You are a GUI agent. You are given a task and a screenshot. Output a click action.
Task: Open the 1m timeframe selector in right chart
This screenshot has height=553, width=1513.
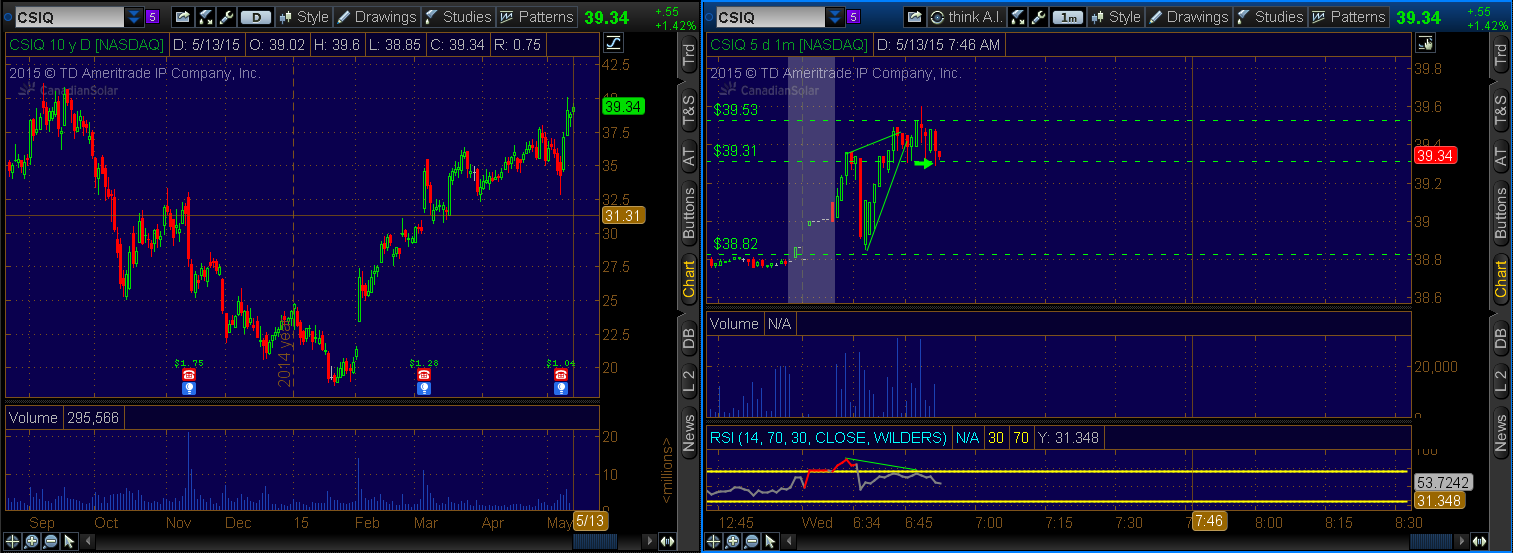pos(1070,17)
